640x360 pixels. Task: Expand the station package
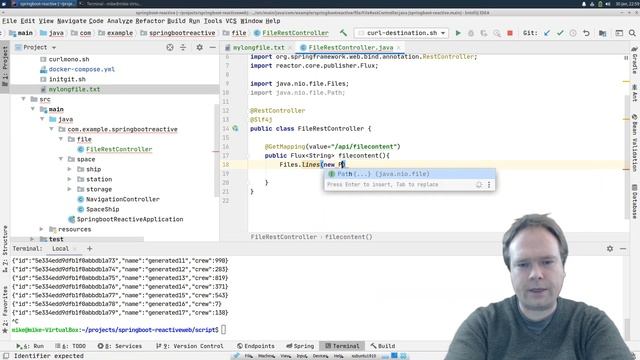coord(70,179)
